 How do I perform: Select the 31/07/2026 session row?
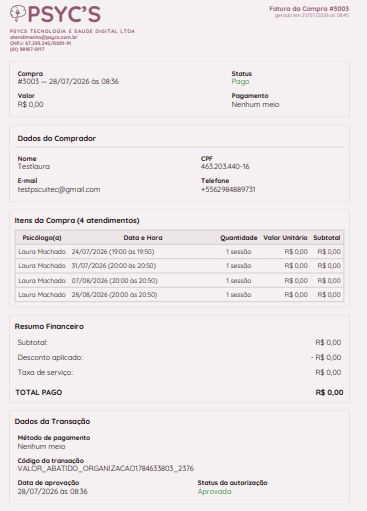click(x=179, y=266)
